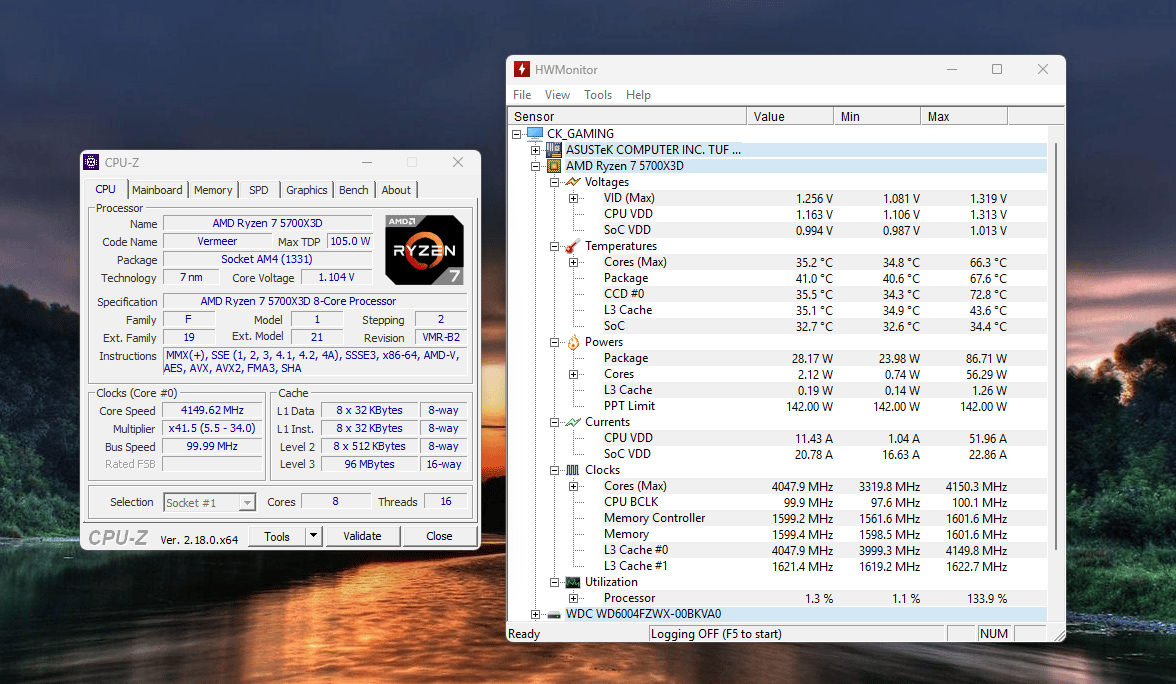Open the File menu in HWMonitor
The width and height of the screenshot is (1176, 684).
522,94
